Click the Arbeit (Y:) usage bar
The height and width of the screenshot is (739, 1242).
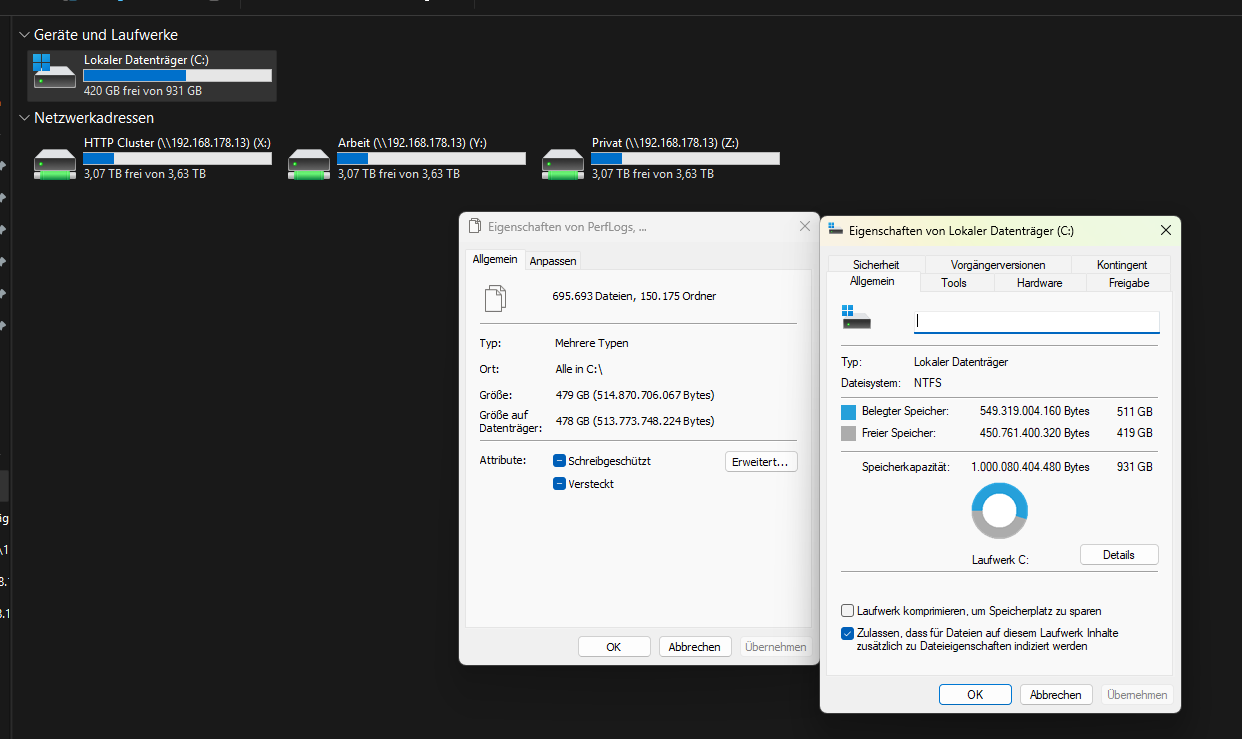[432, 158]
